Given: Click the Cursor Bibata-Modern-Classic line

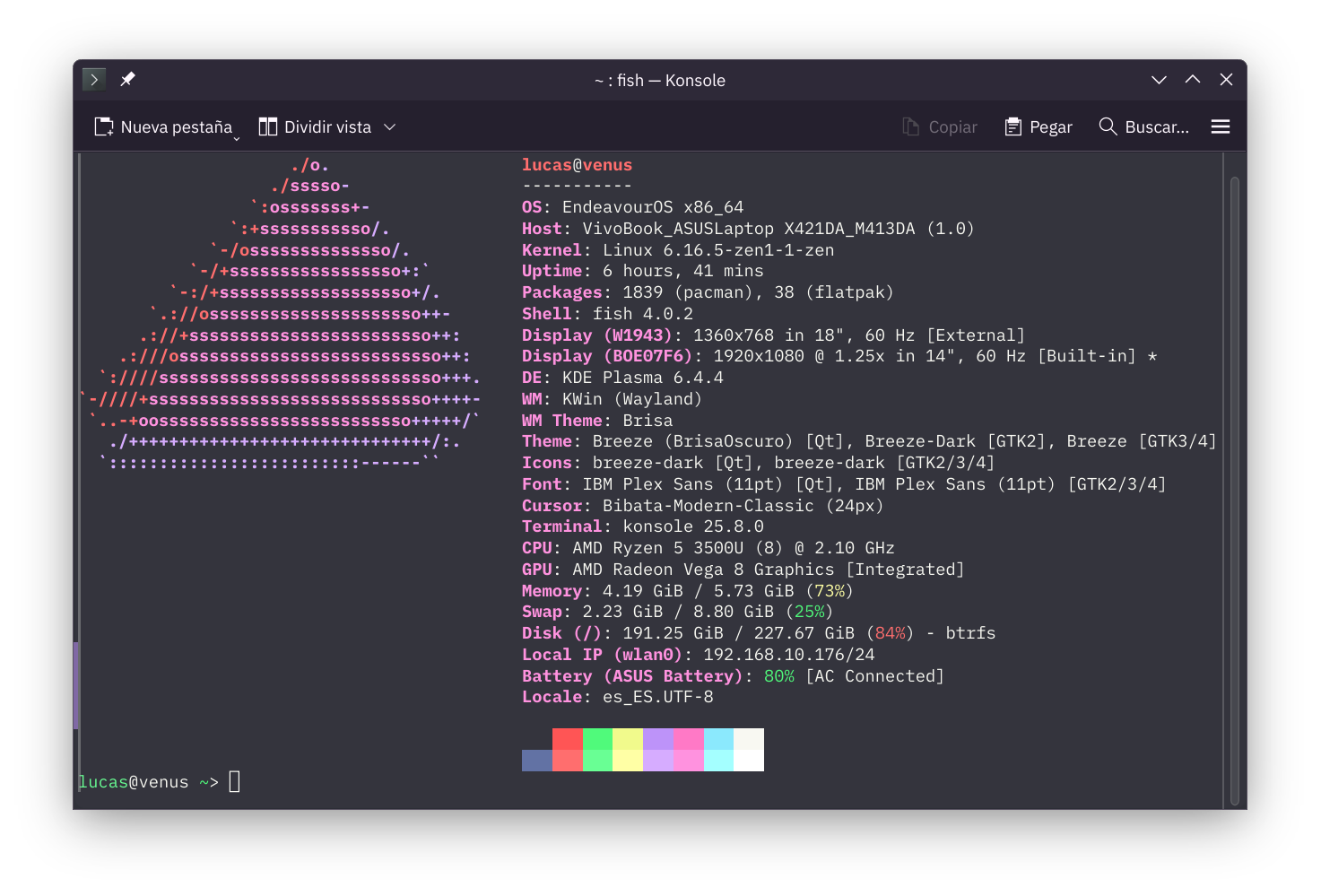Looking at the screenshot, I should click(x=703, y=506).
